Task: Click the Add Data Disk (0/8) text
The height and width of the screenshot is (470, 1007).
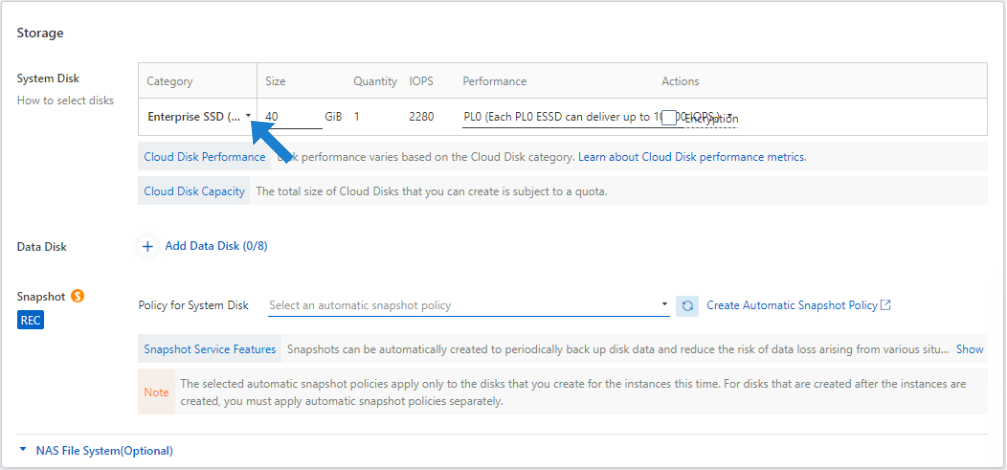Action: coord(216,246)
